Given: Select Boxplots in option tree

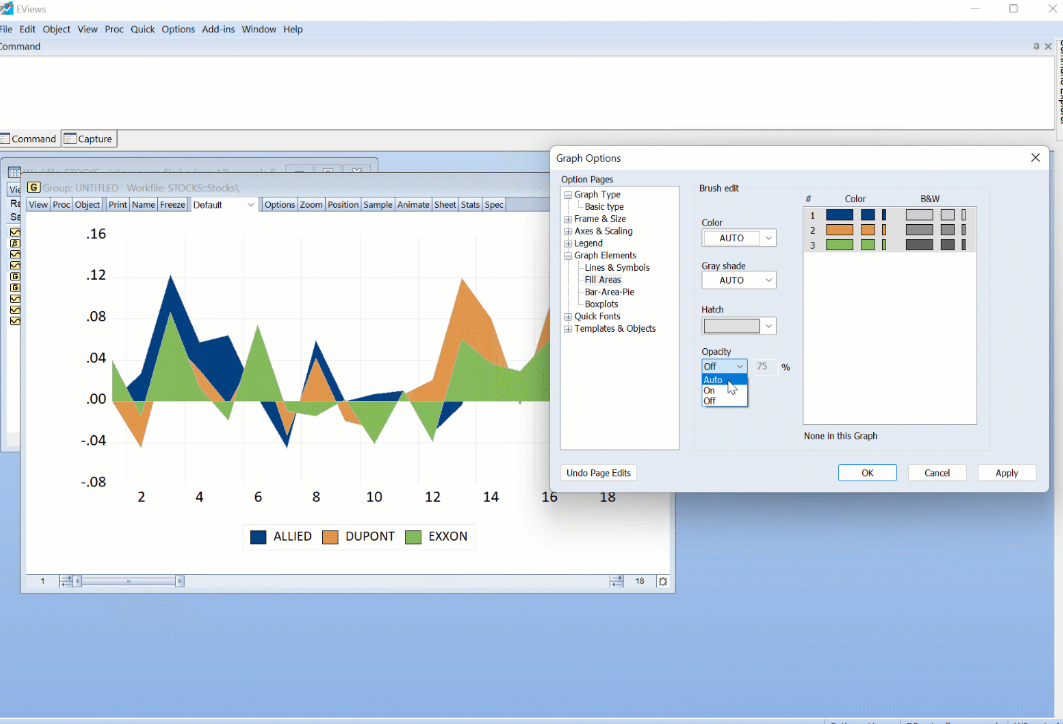Looking at the screenshot, I should coord(601,304).
